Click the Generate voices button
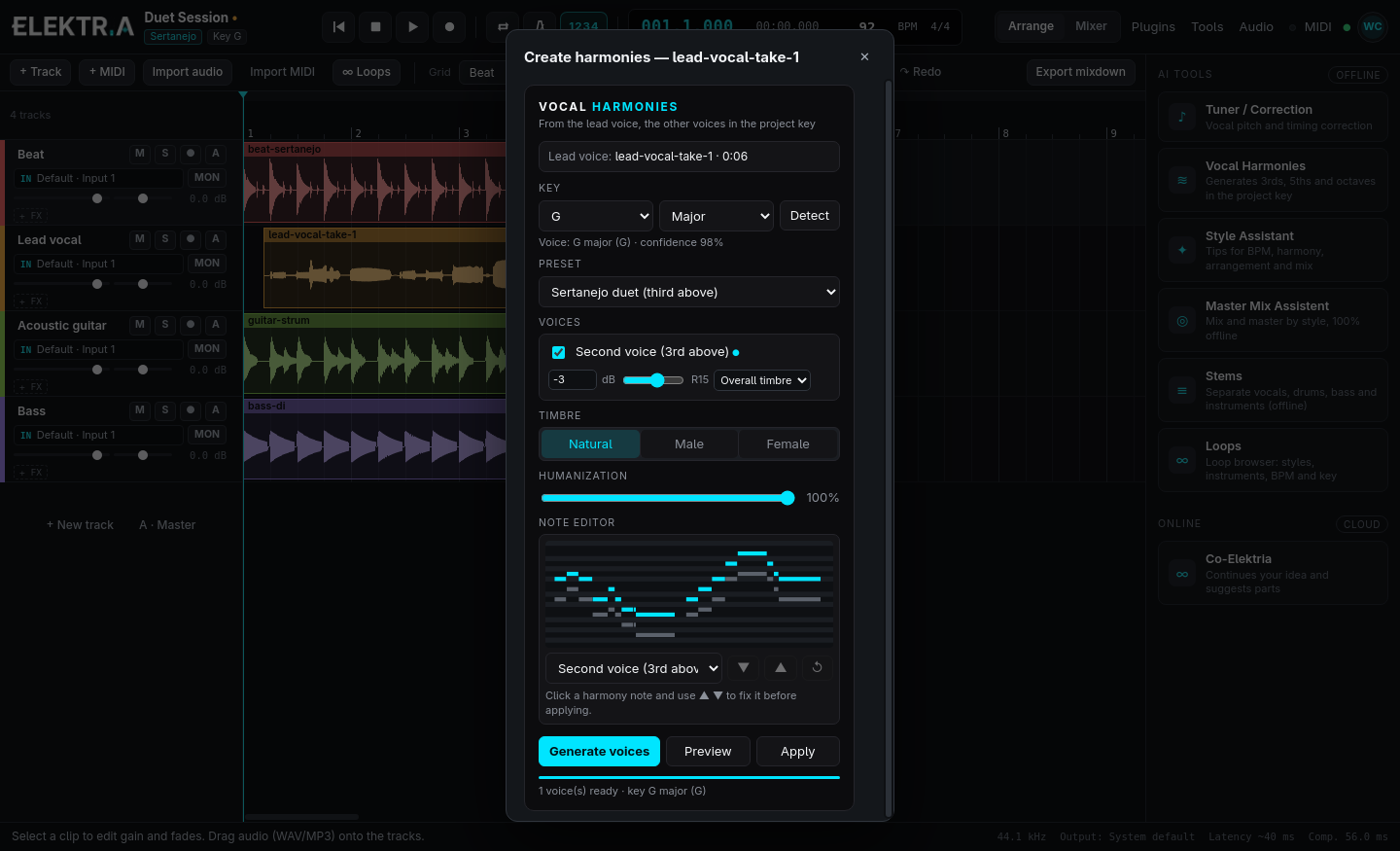 coord(599,752)
